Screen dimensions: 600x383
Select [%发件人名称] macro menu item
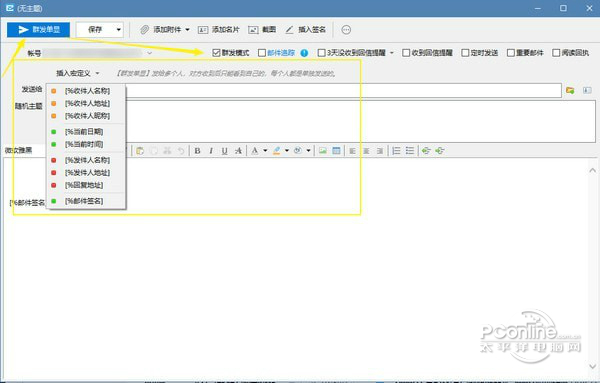click(86, 160)
